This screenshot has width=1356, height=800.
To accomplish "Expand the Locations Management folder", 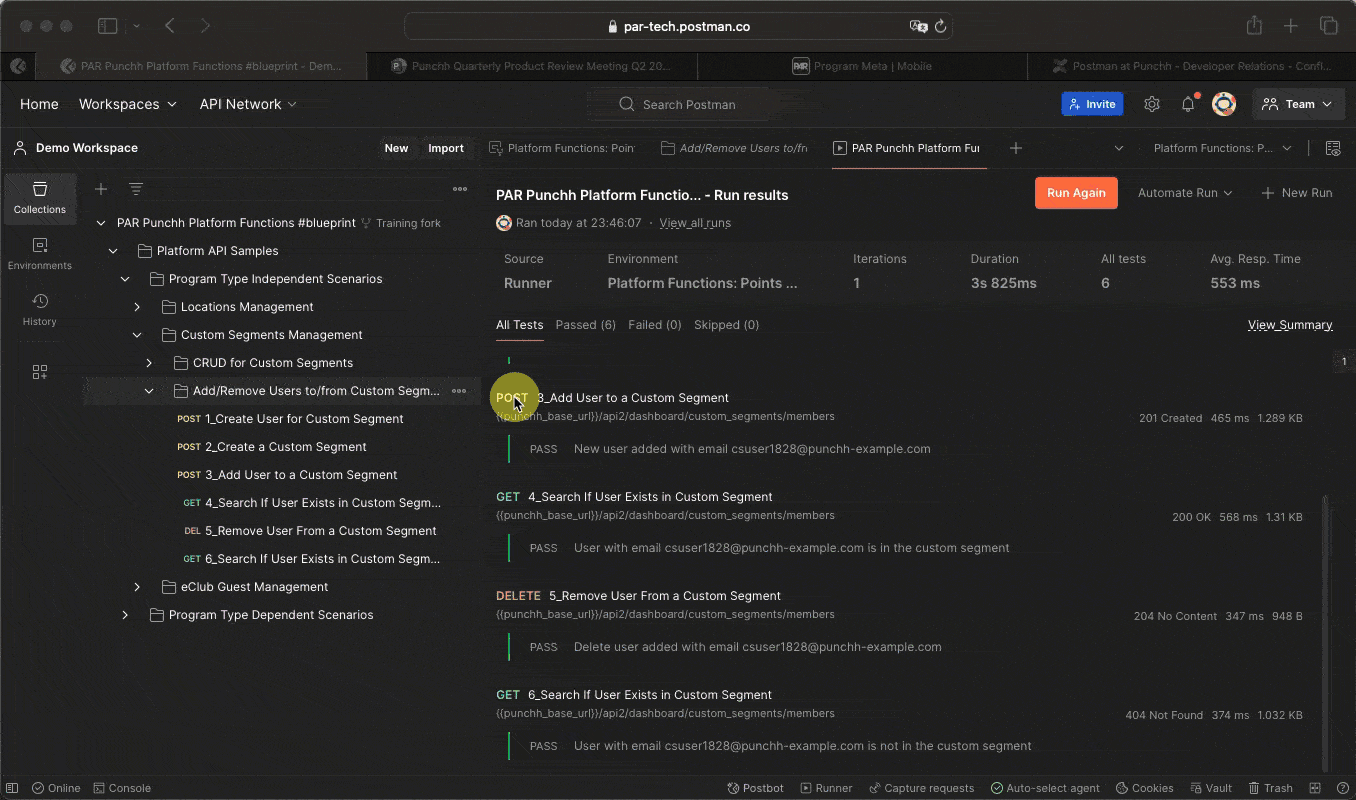I will [136, 307].
